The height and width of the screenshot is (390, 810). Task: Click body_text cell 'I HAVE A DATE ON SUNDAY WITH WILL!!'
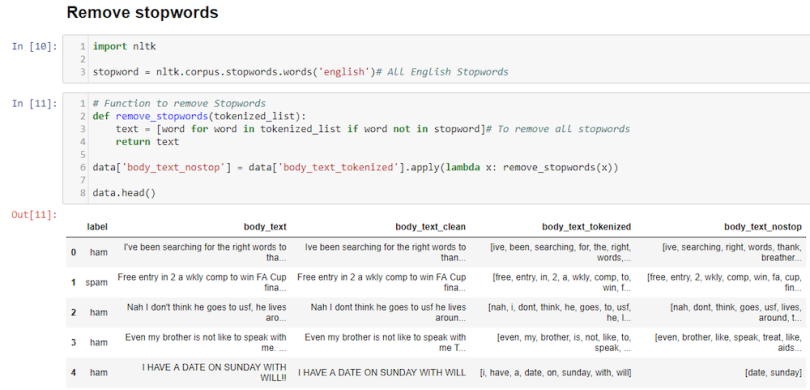(x=214, y=372)
